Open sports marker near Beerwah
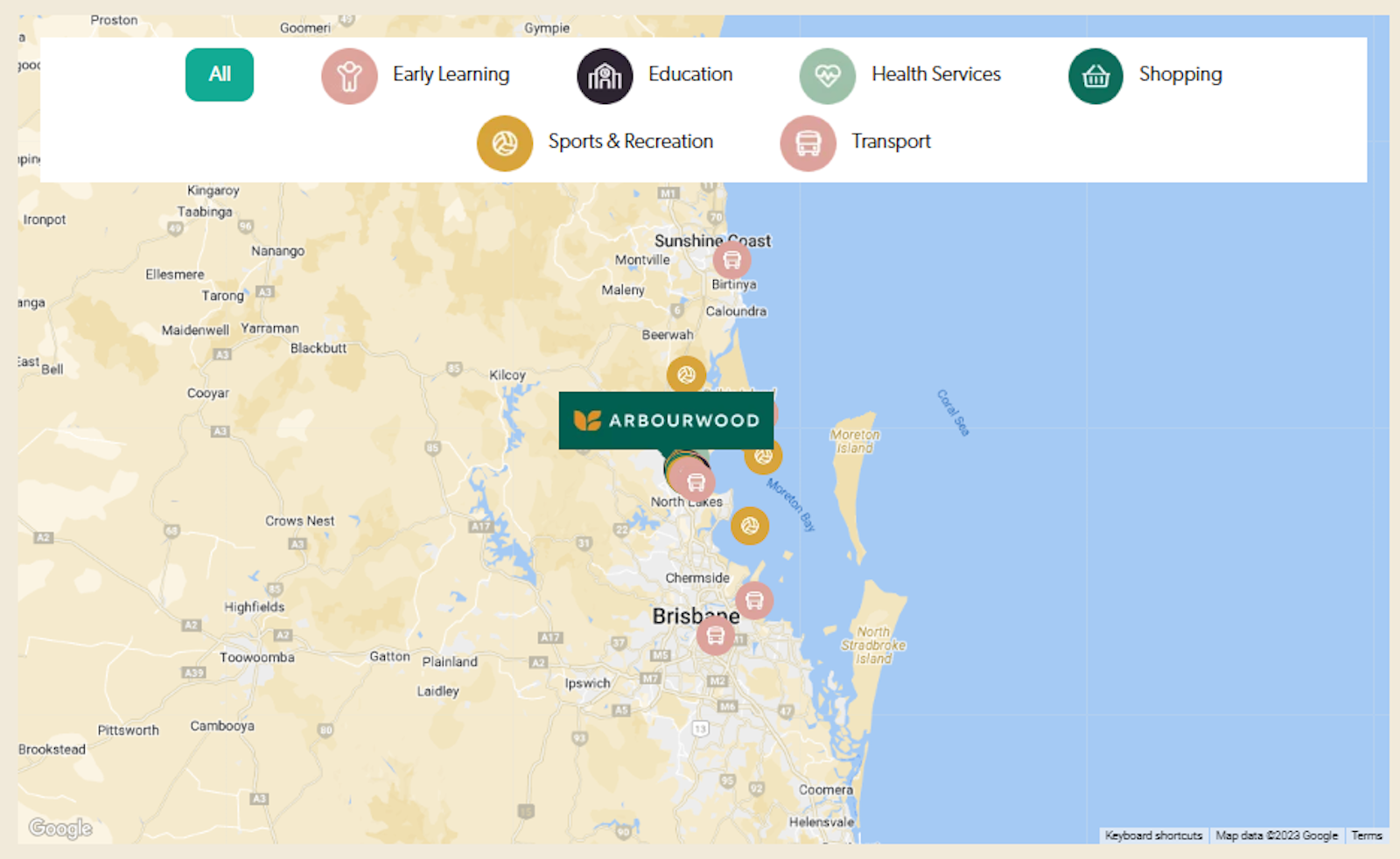 point(686,375)
